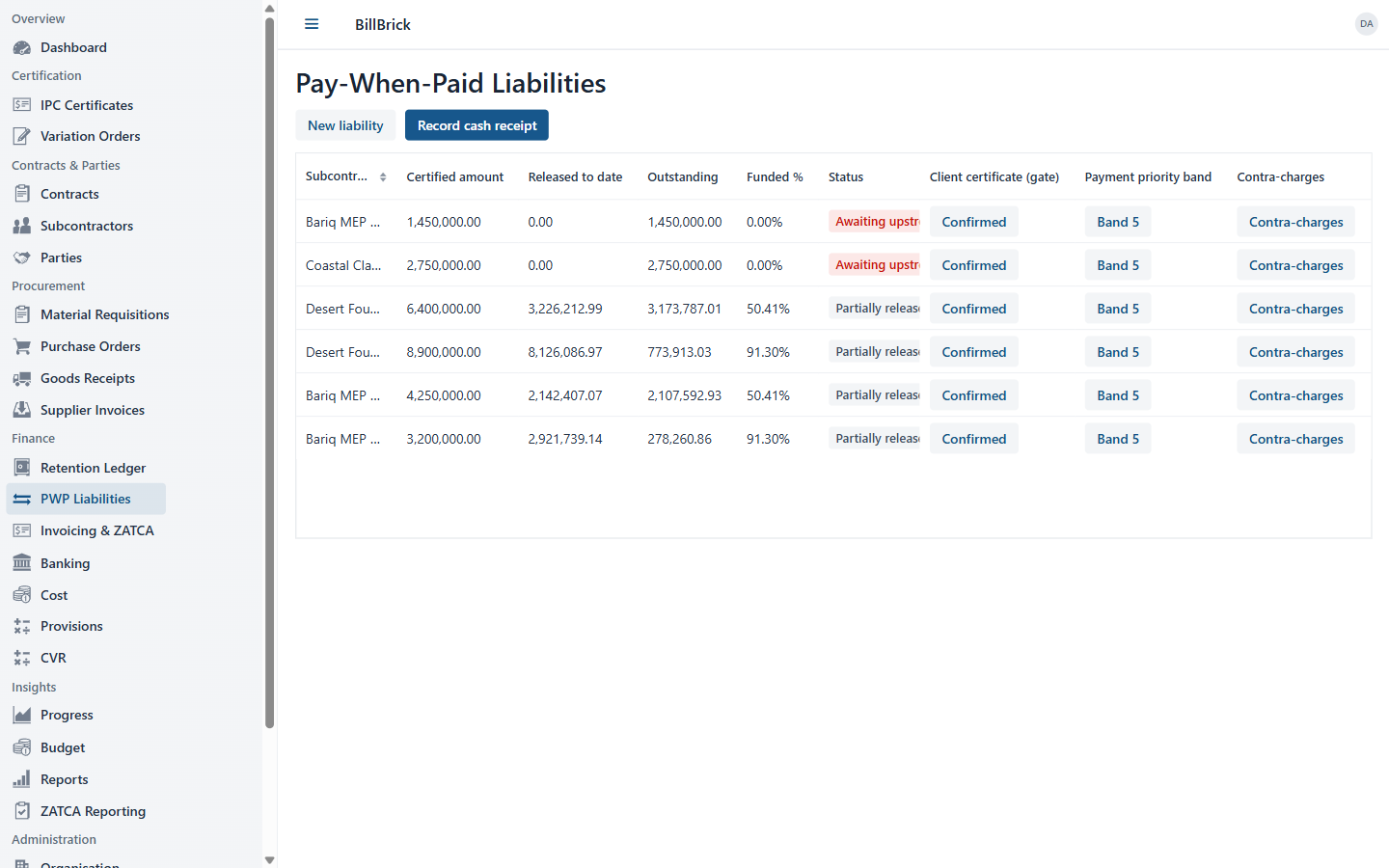Click the sidebar scroll-down arrow
The width and height of the screenshot is (1389, 868).
pos(269,859)
